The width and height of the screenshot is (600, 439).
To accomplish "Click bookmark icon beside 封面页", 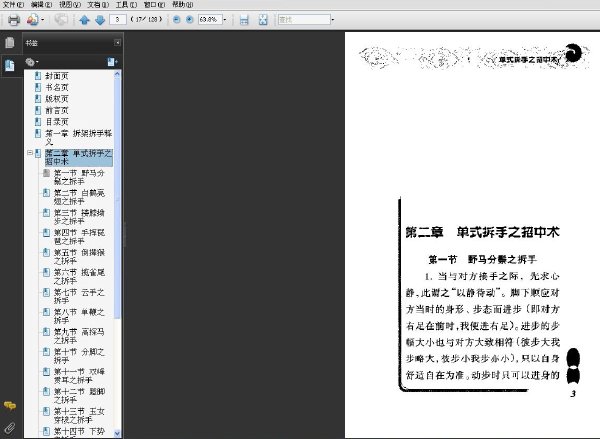I will click(x=38, y=76).
